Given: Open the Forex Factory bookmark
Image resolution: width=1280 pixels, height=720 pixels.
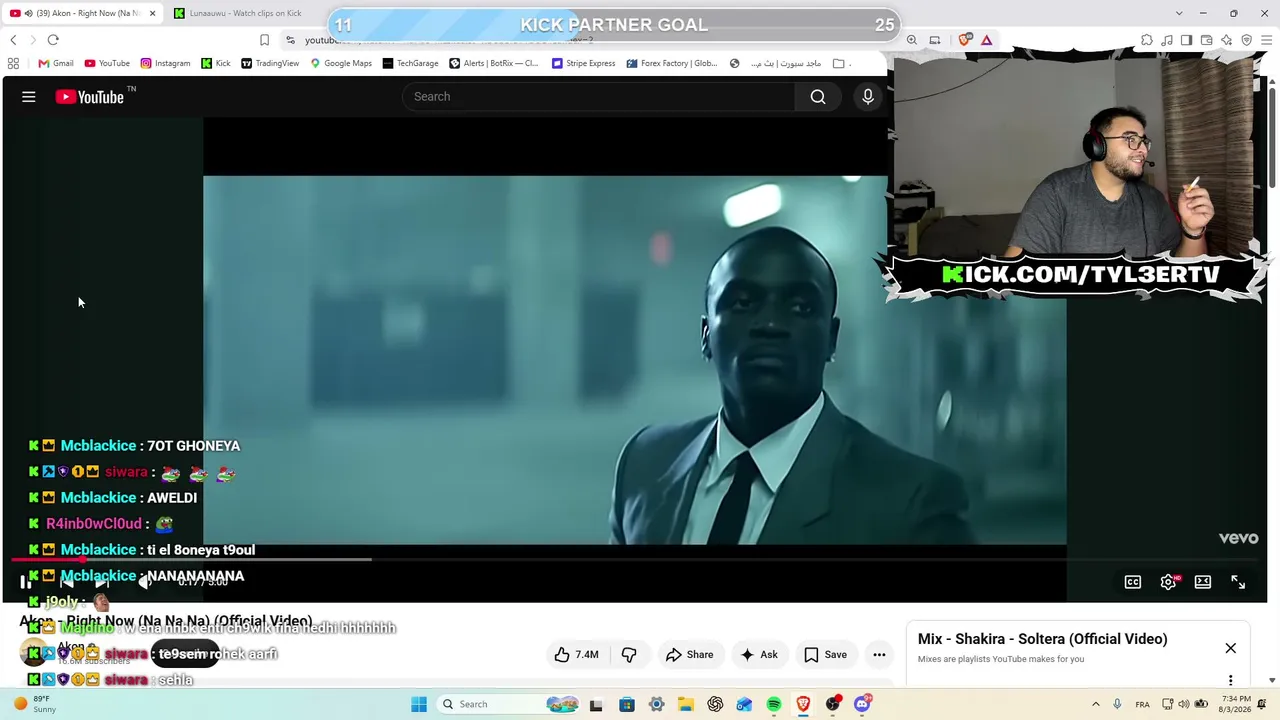Looking at the screenshot, I should 672,63.
